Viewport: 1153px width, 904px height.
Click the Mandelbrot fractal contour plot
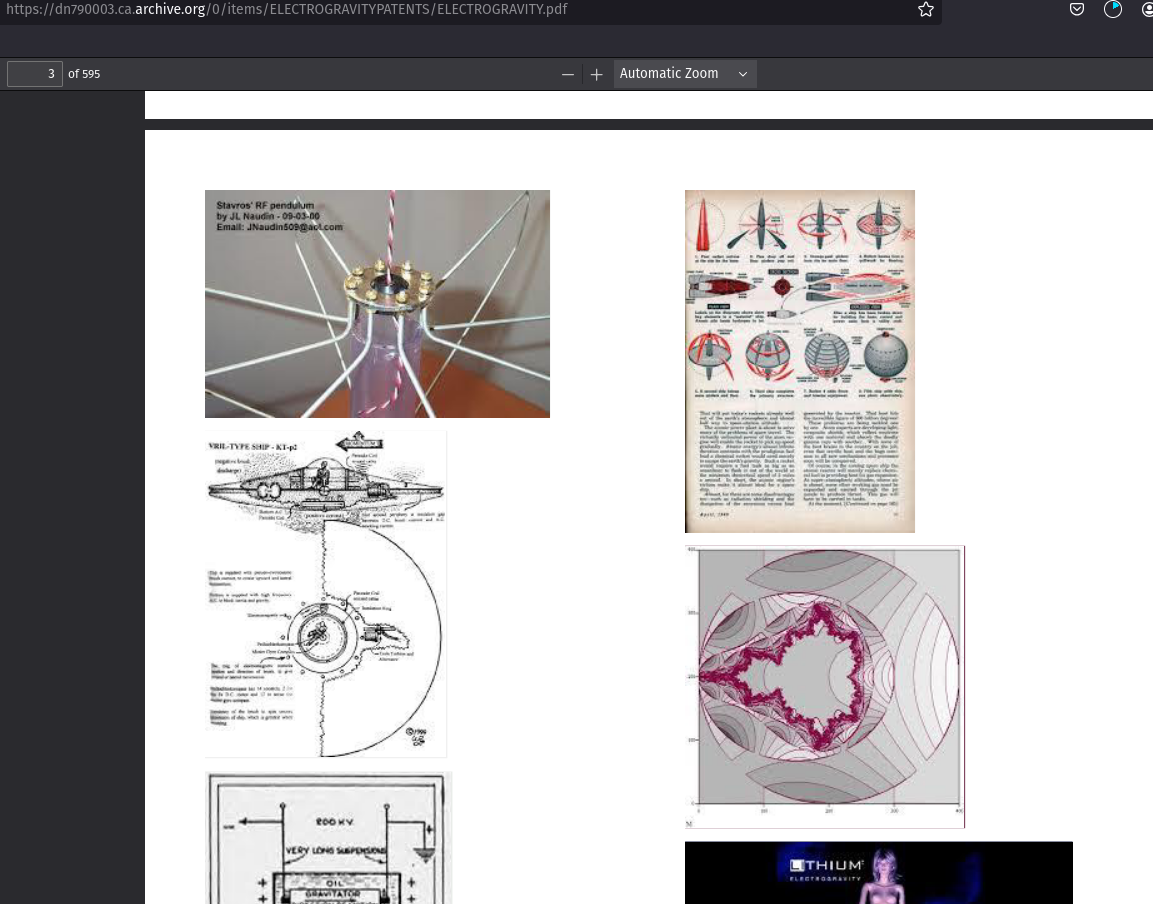pos(824,687)
